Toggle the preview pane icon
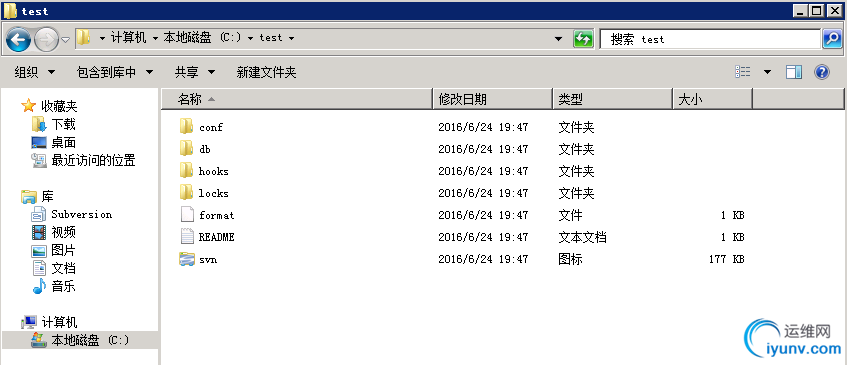The image size is (847, 365). pos(794,72)
